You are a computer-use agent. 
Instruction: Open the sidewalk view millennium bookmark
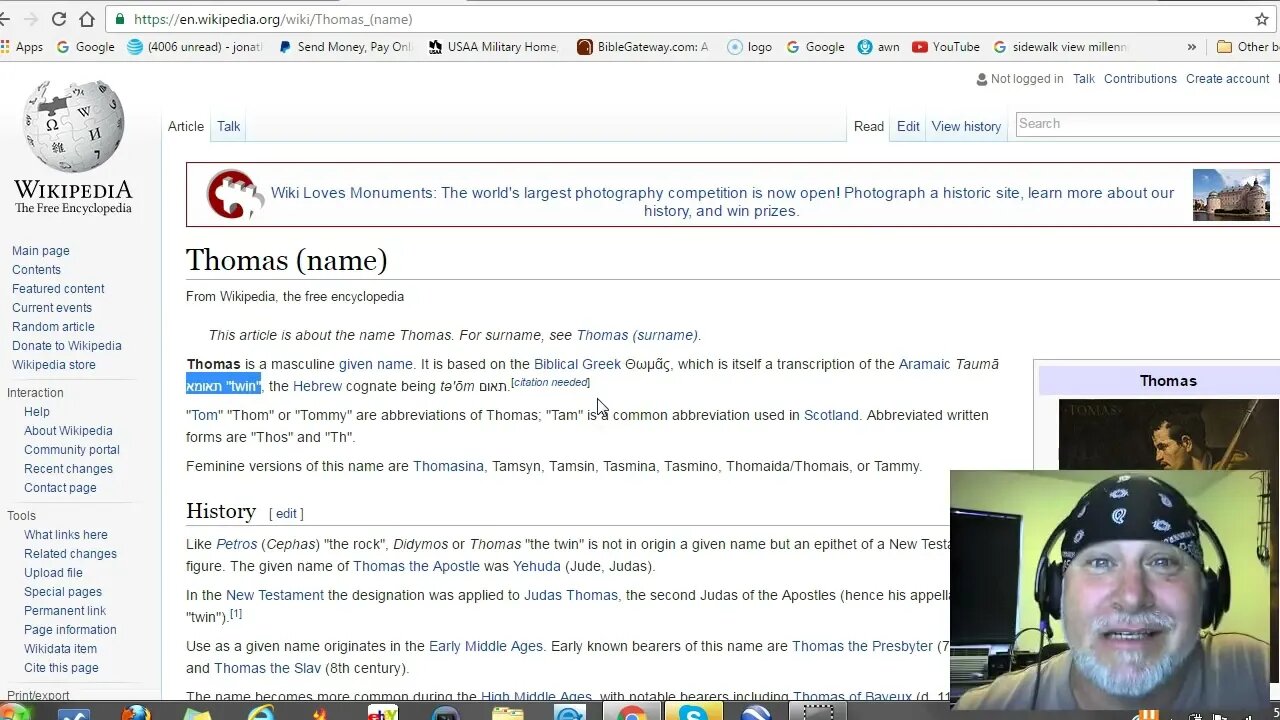(x=1060, y=47)
